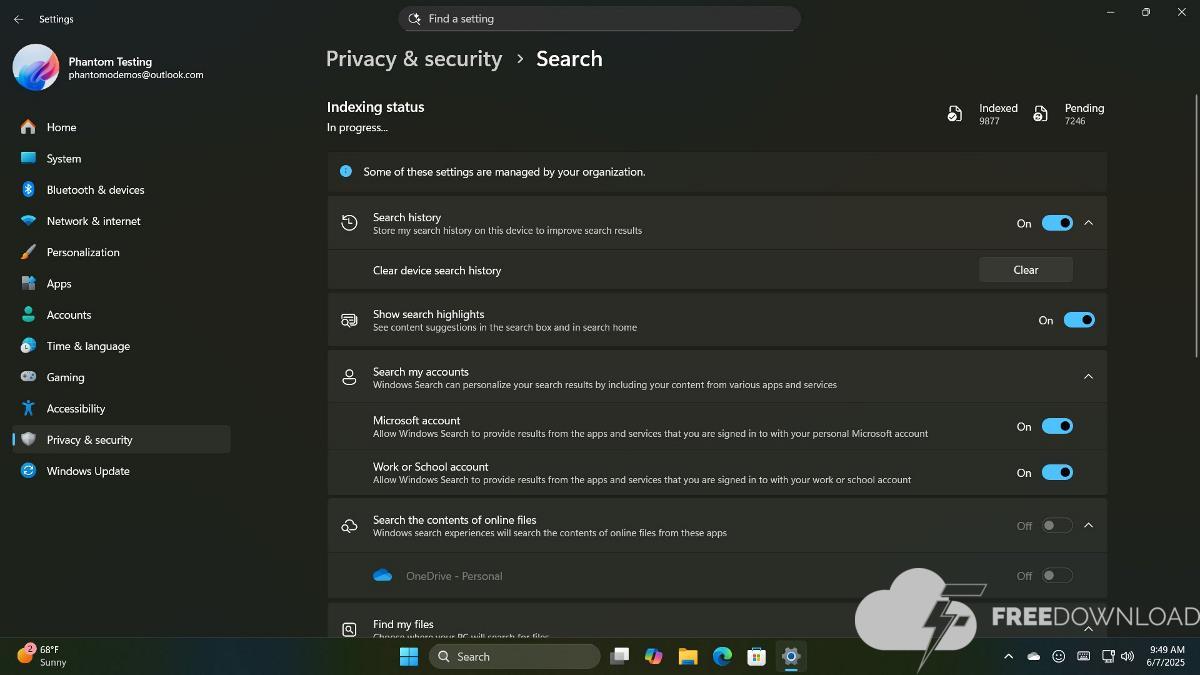Screen dimensions: 1200x675
Task: Open Microsoft Edge from the taskbar
Action: tap(722, 656)
